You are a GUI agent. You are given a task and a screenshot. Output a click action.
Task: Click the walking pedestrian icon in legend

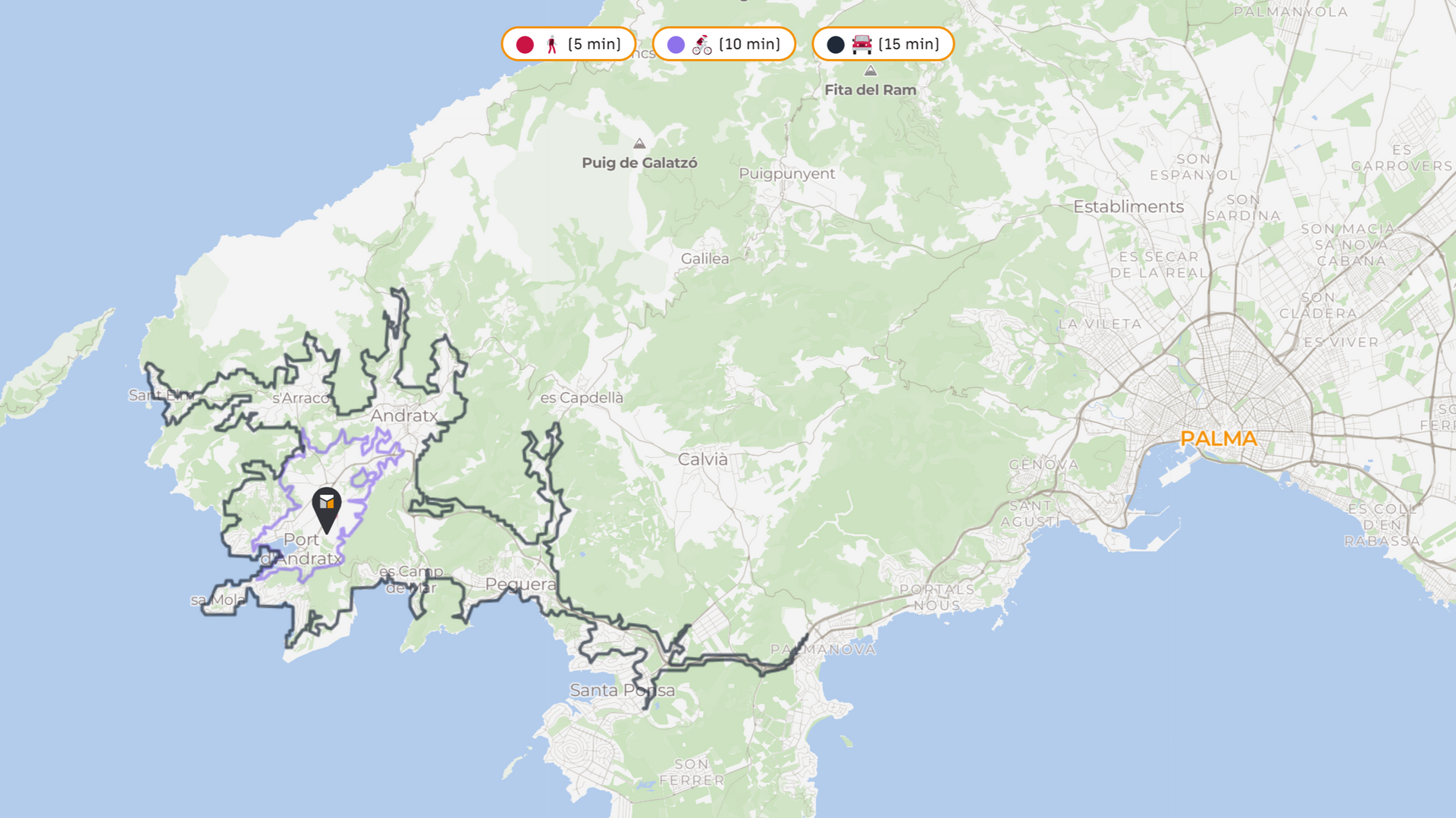tap(552, 45)
